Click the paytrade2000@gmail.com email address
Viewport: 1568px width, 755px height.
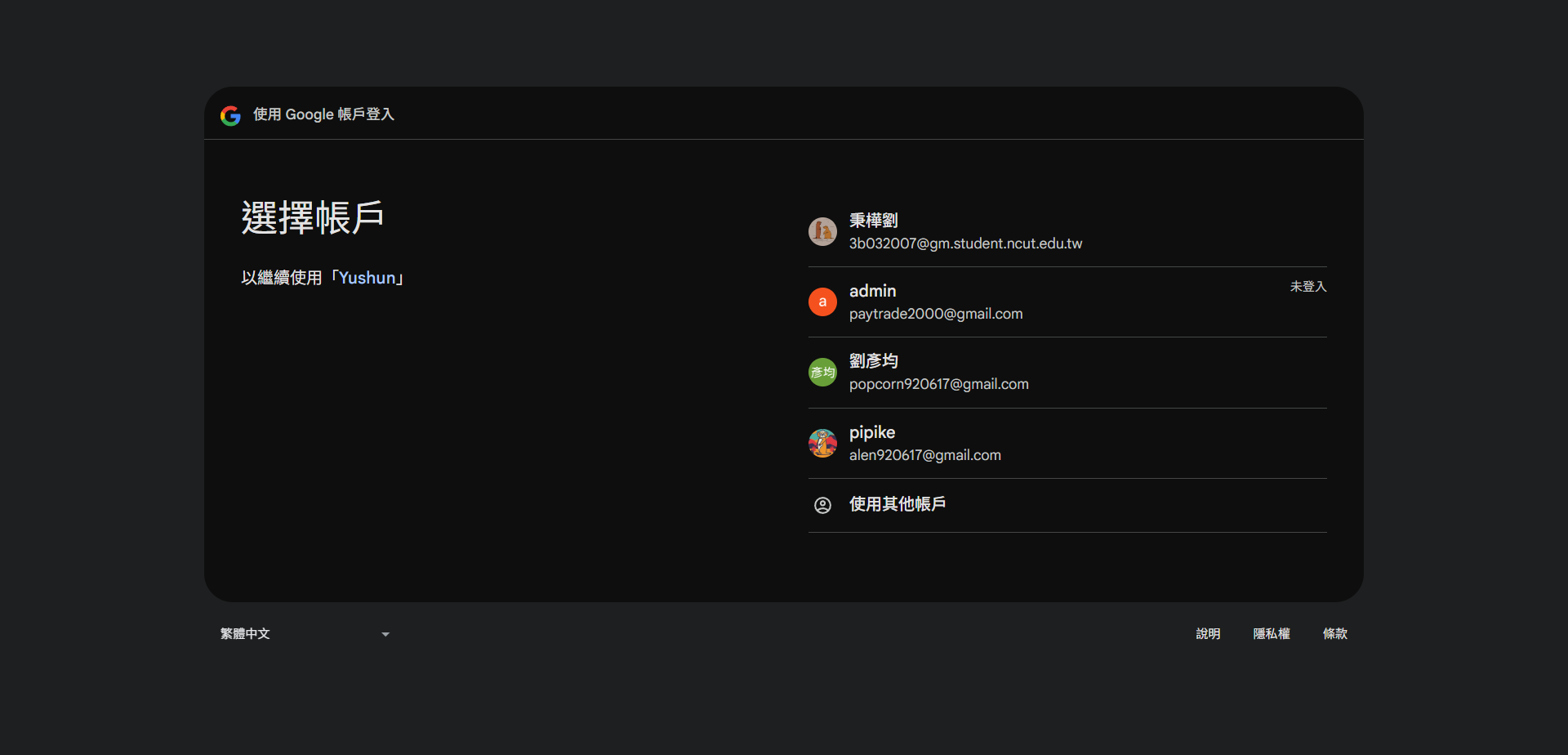tap(936, 314)
